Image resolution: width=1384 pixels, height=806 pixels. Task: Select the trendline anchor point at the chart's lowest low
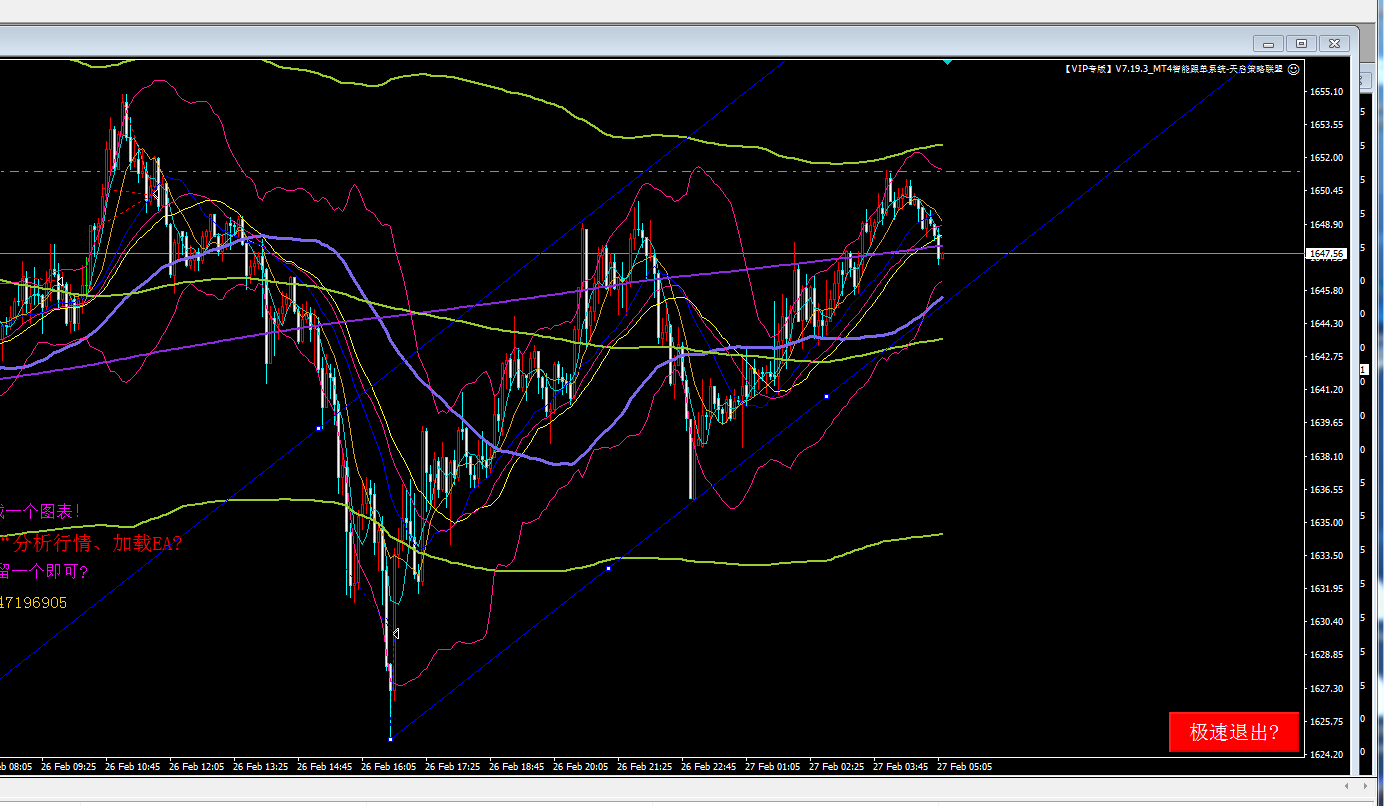click(390, 739)
